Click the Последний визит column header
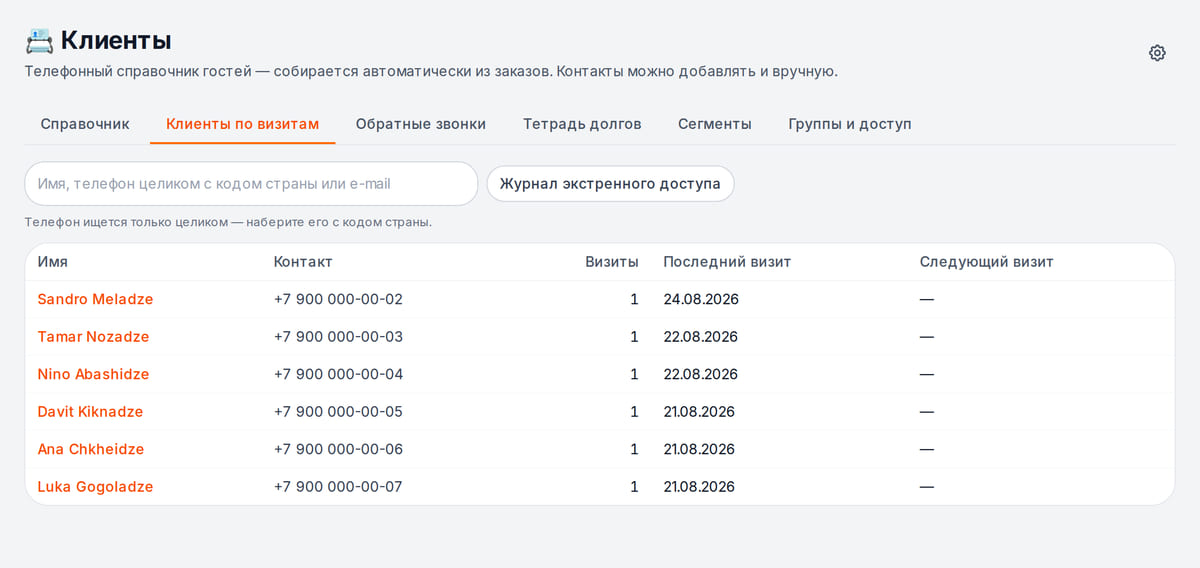Image resolution: width=1200 pixels, height=568 pixels. coord(727,262)
